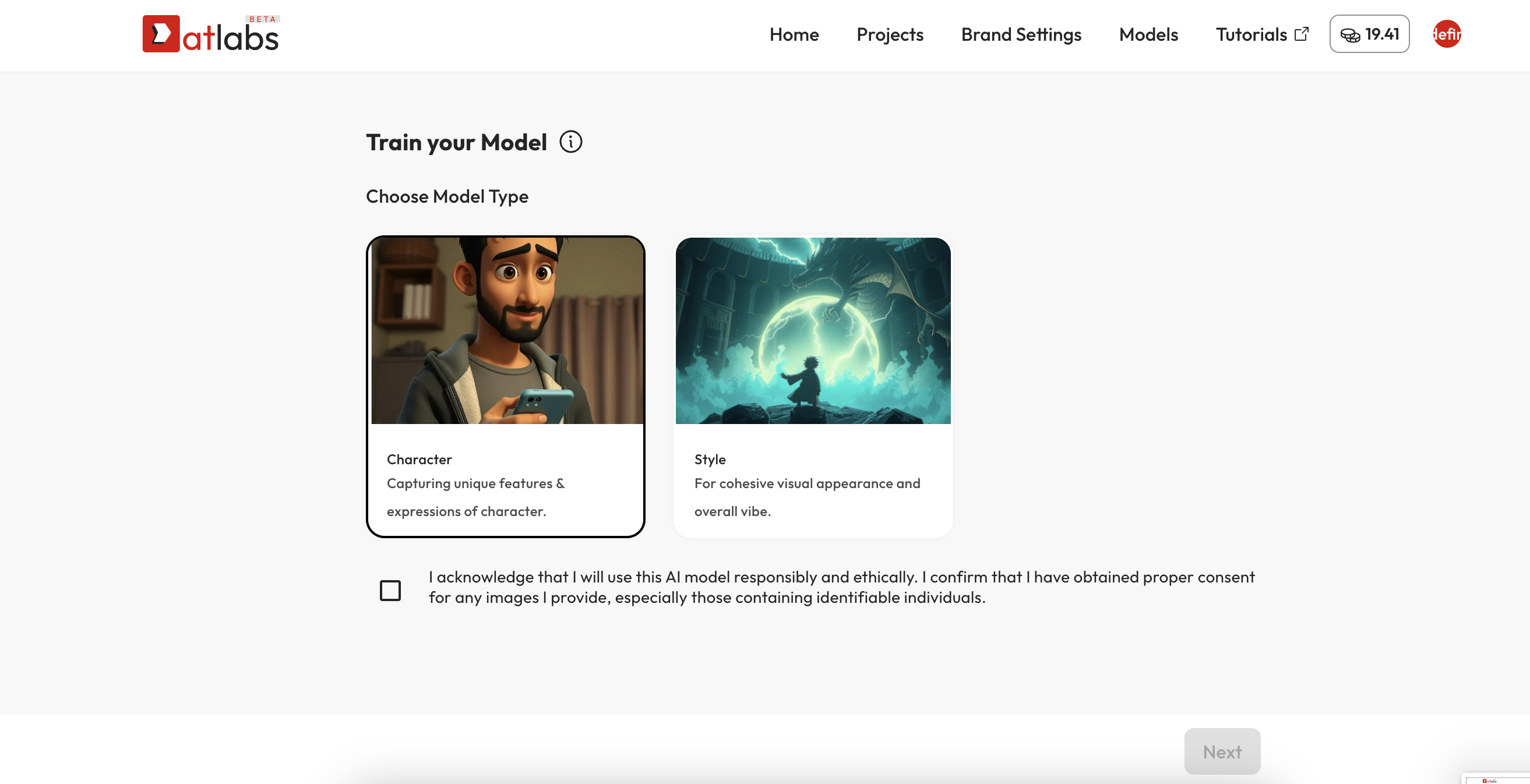Viewport: 1530px width, 784px height.
Task: Select the Character model type card
Action: 506,387
